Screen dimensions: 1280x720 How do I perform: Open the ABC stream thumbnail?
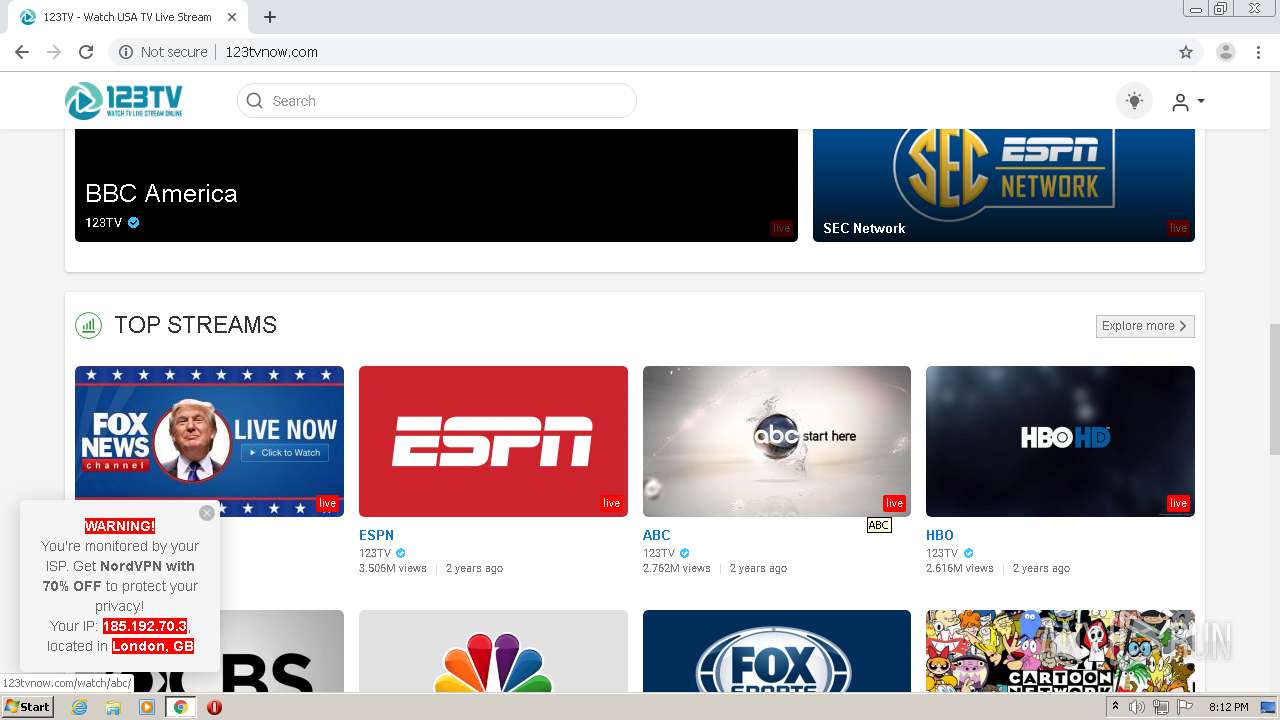[776, 441]
